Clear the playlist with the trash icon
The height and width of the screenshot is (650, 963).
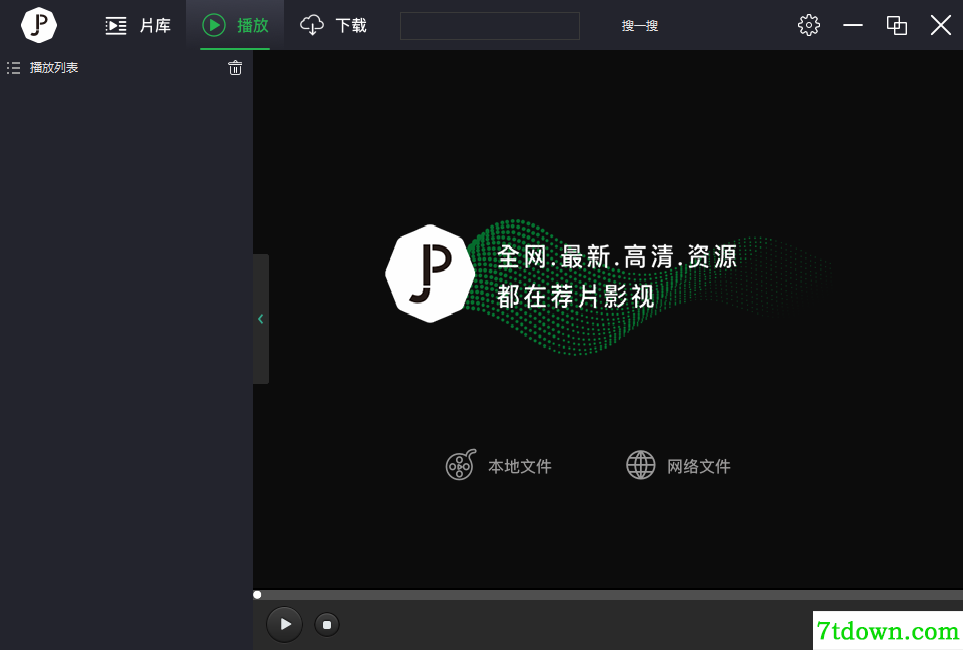click(235, 68)
